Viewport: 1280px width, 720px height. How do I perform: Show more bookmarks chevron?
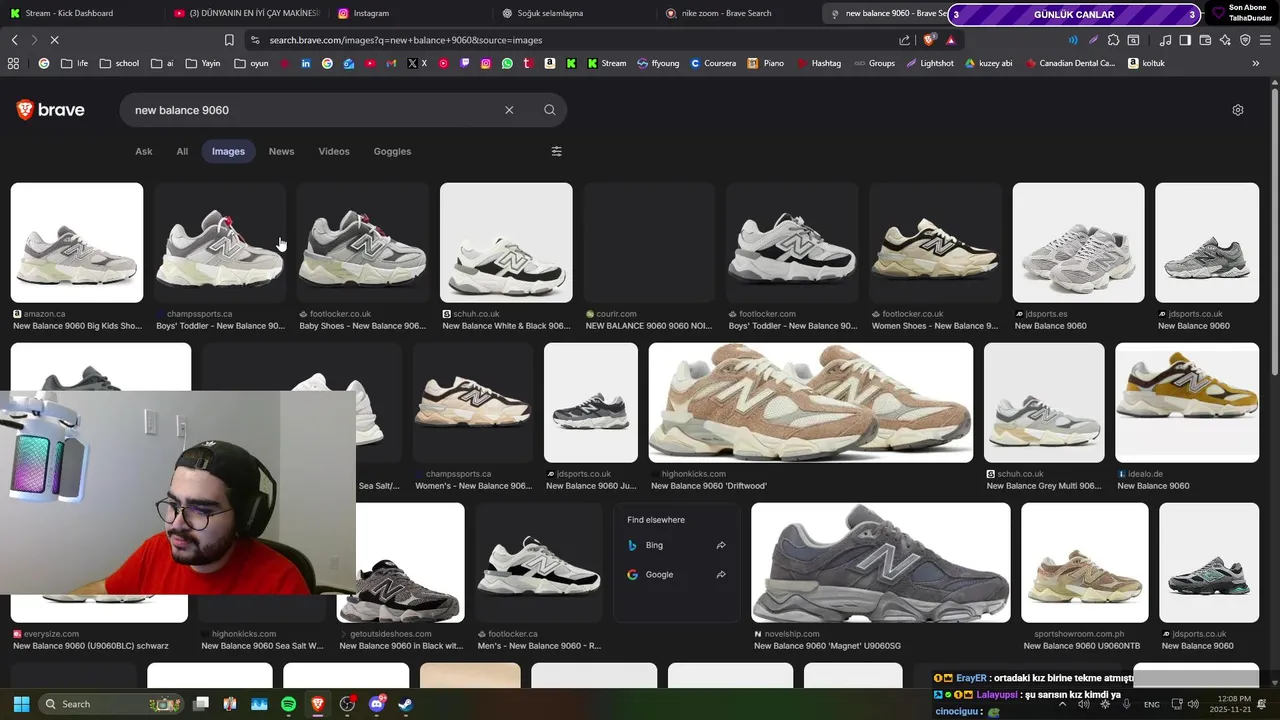(x=1256, y=63)
